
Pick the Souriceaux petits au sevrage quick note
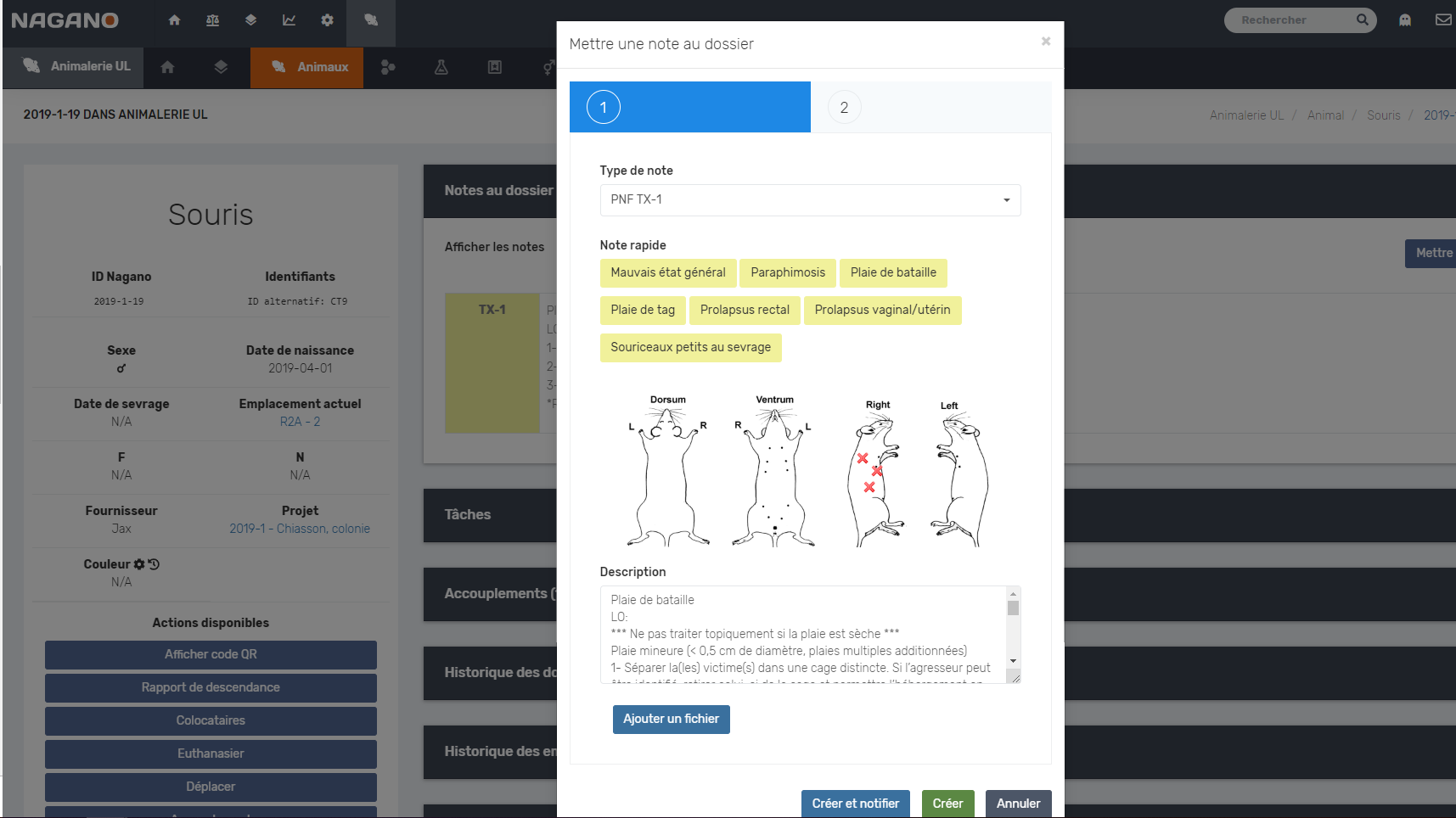[x=691, y=347]
